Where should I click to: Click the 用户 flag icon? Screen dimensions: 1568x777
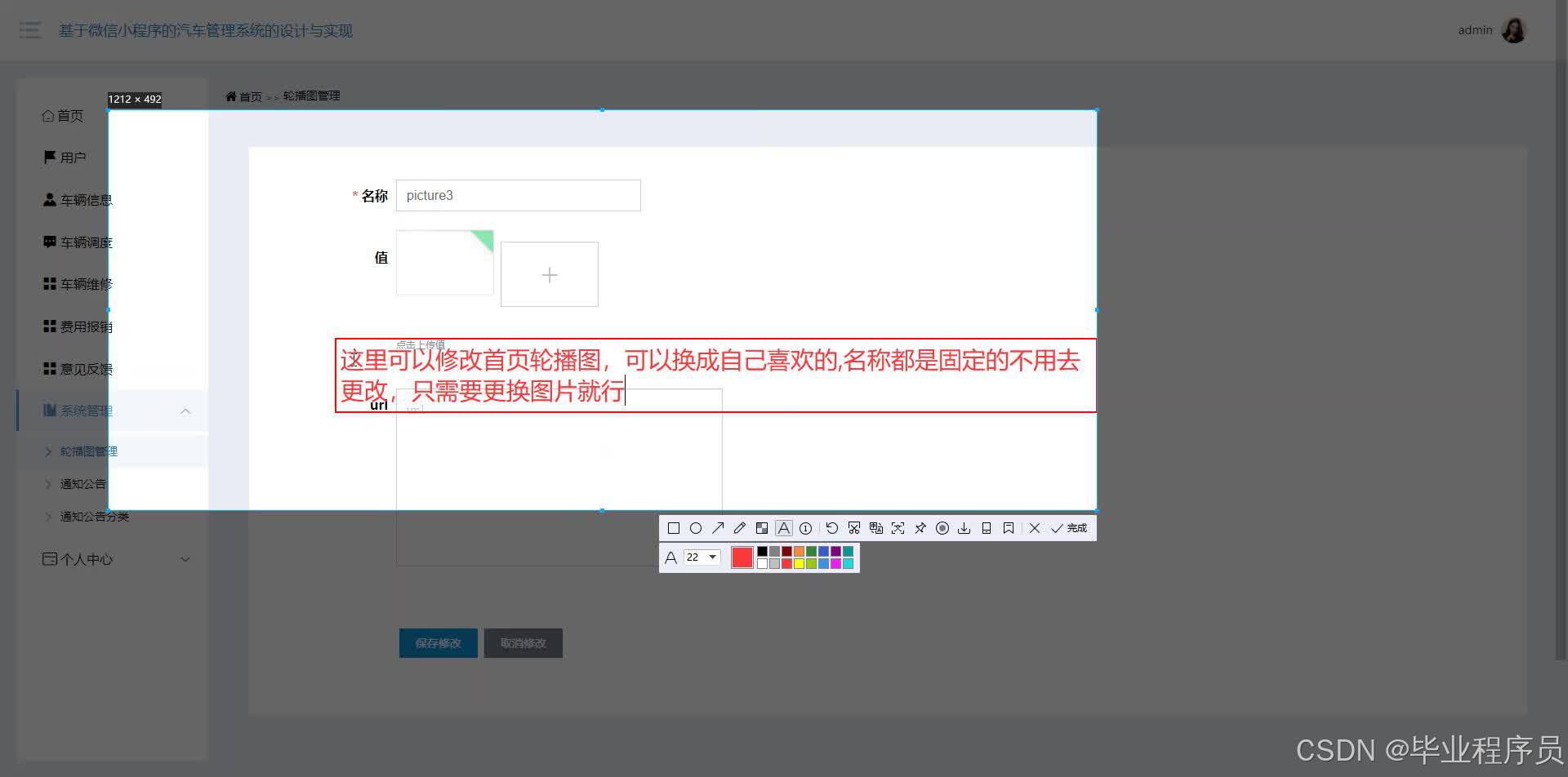50,157
